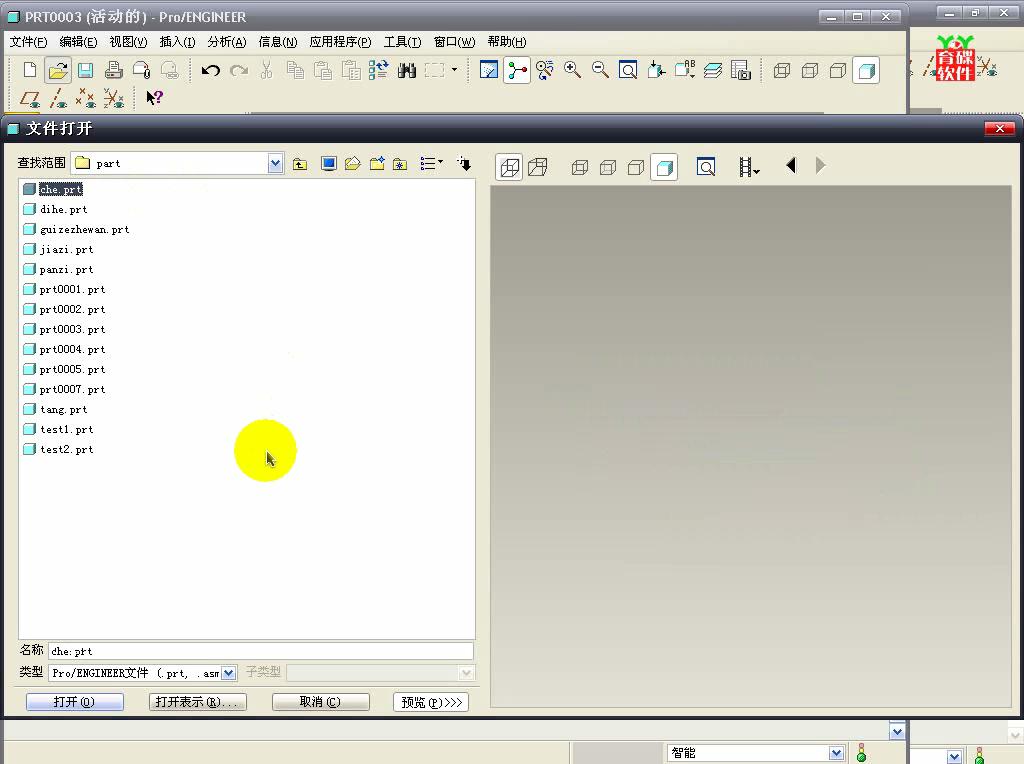Viewport: 1024px width, 764px height.
Task: Click the New file icon in toolbar
Action: click(x=29, y=70)
